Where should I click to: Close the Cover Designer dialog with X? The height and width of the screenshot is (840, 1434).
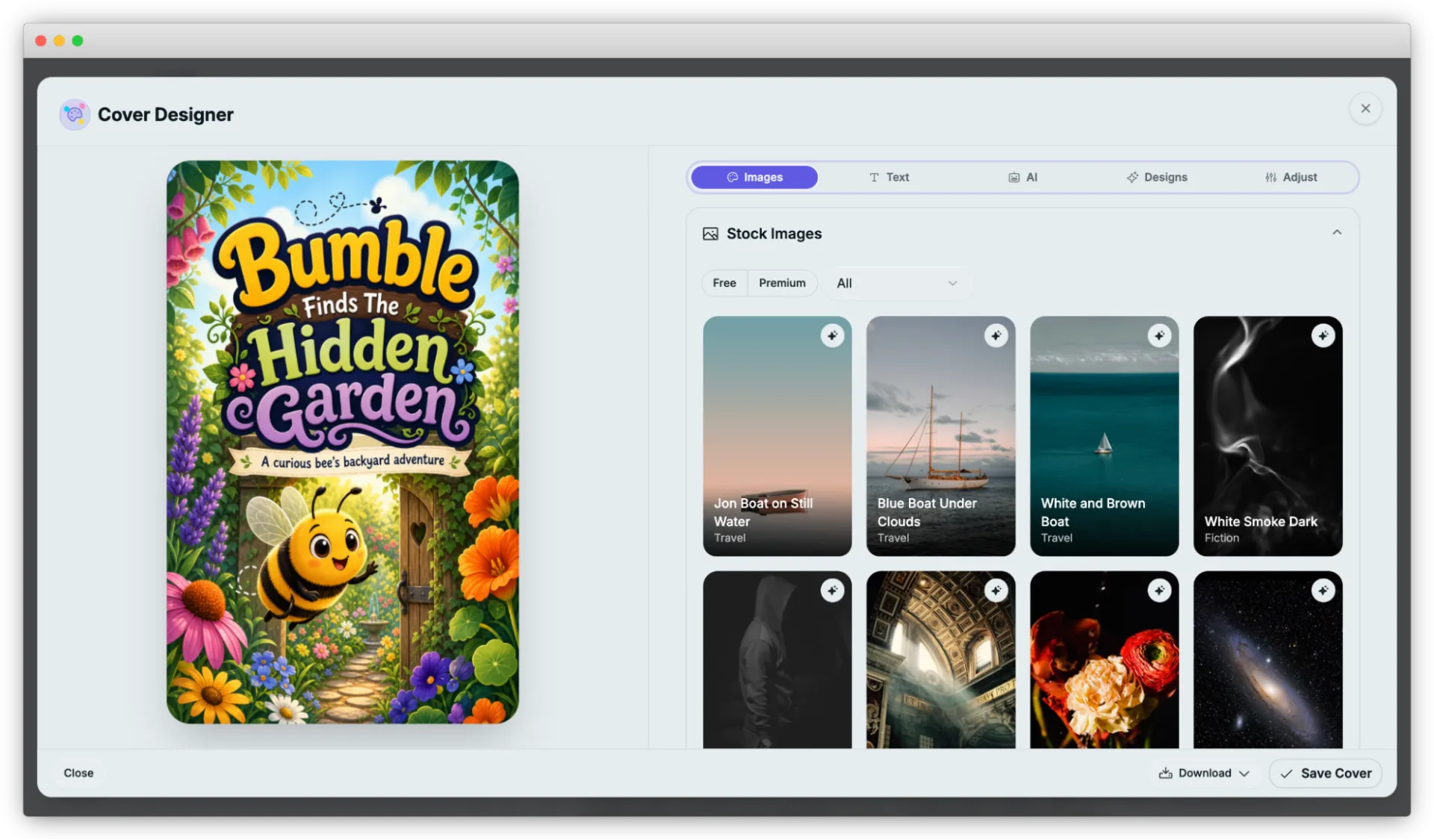tap(1365, 108)
